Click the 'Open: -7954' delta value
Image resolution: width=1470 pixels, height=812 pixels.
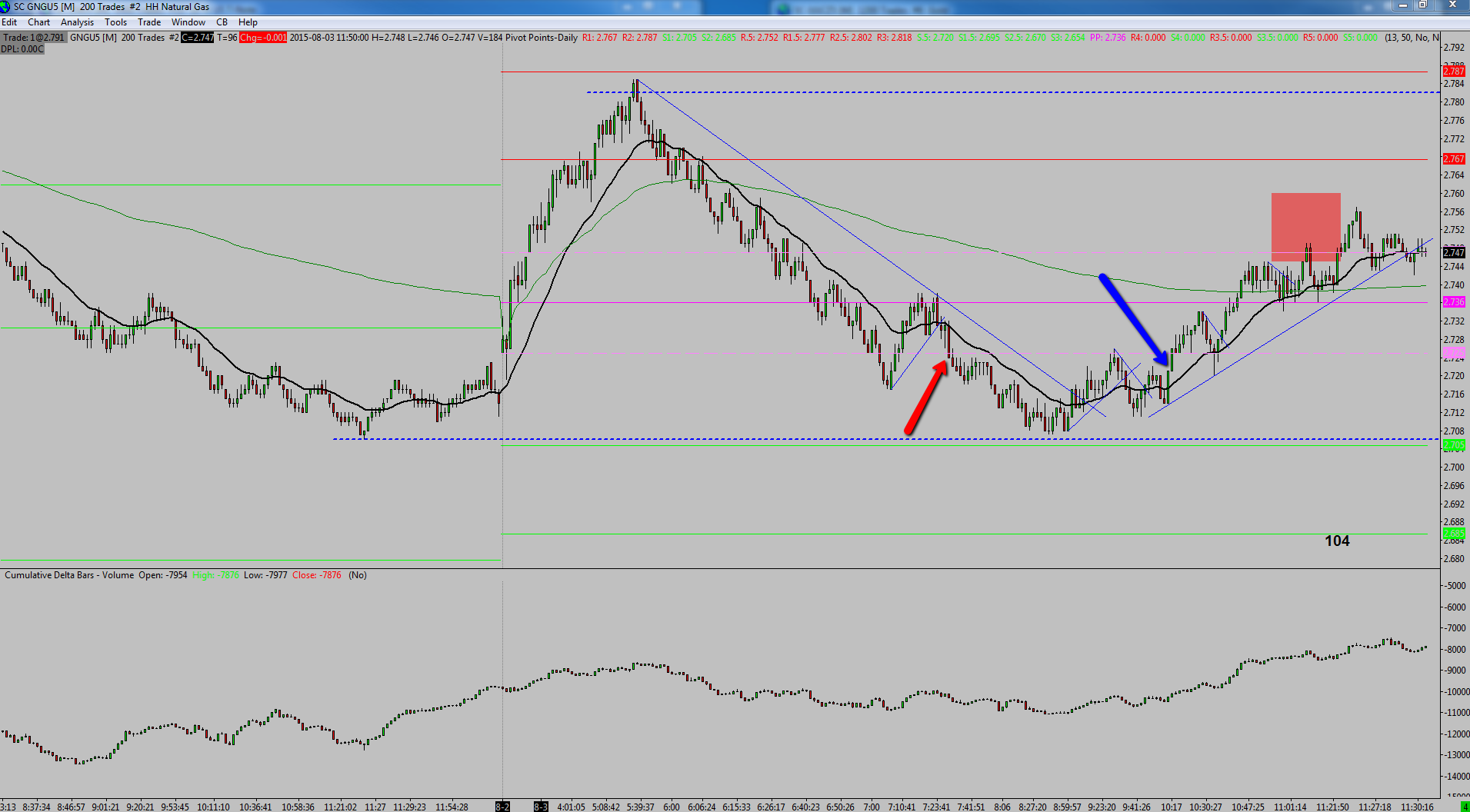point(163,575)
